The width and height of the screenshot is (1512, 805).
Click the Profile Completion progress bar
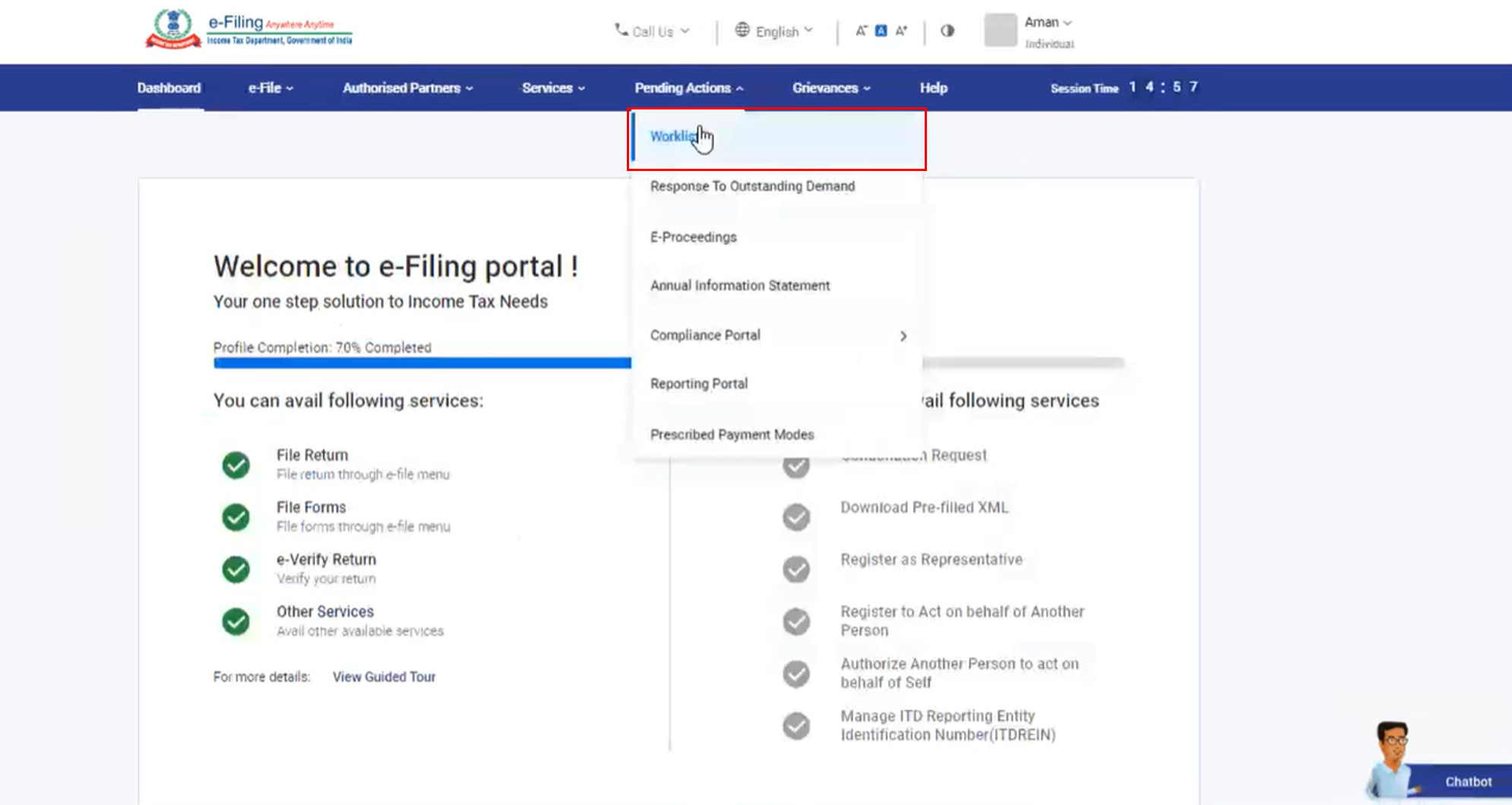[x=422, y=363]
